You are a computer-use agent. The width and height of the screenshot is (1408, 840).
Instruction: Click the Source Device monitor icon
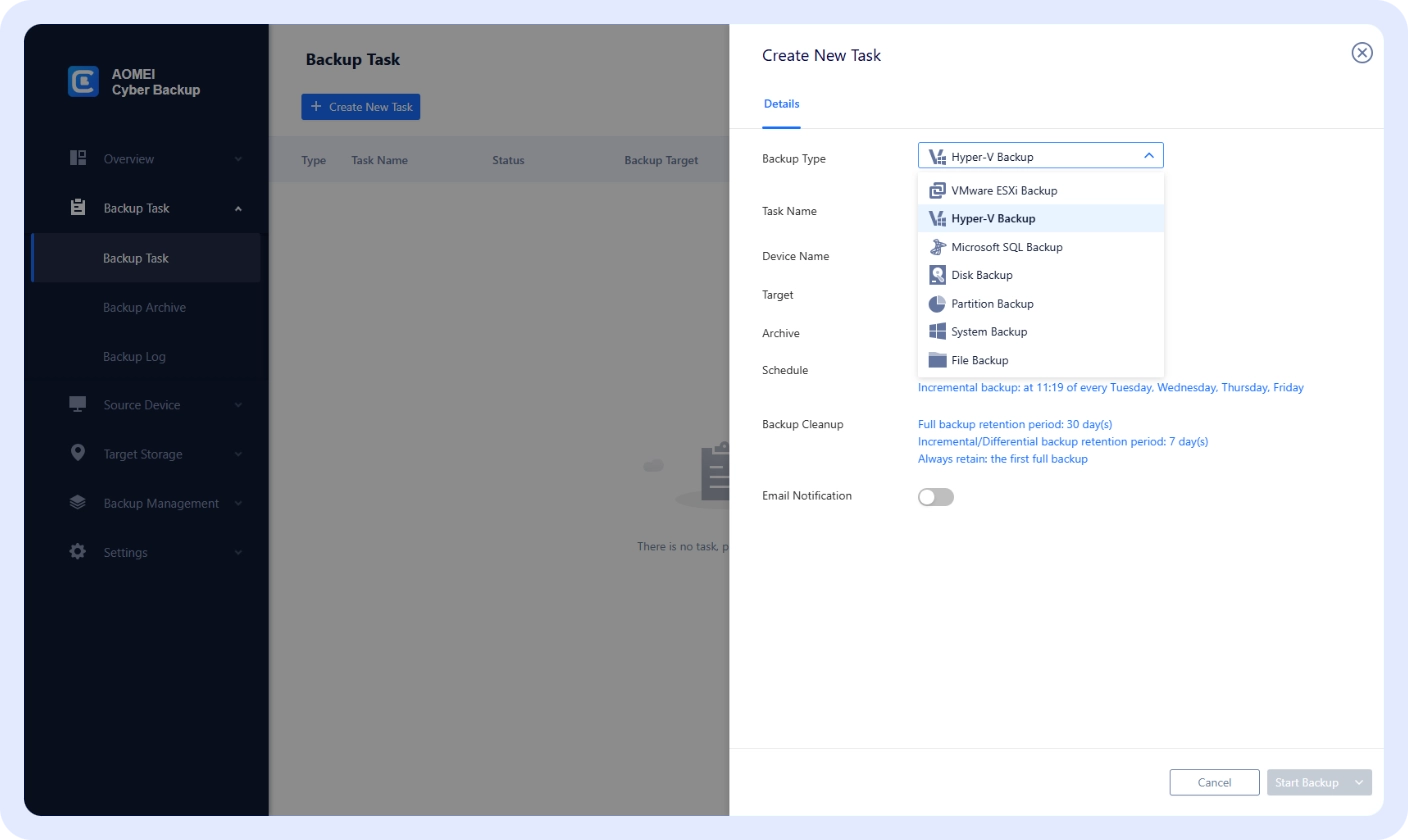click(78, 404)
